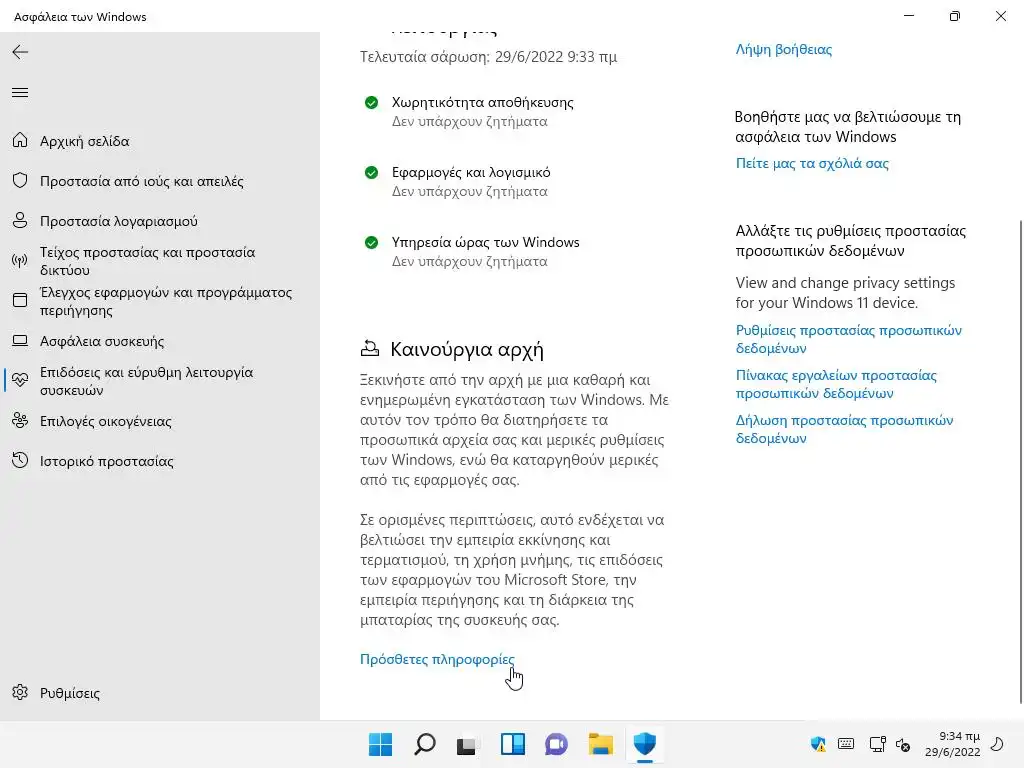Open Δήλωση προστασίας προσωπικών δεδομένων link
The width and height of the screenshot is (1024, 768).
(x=844, y=429)
